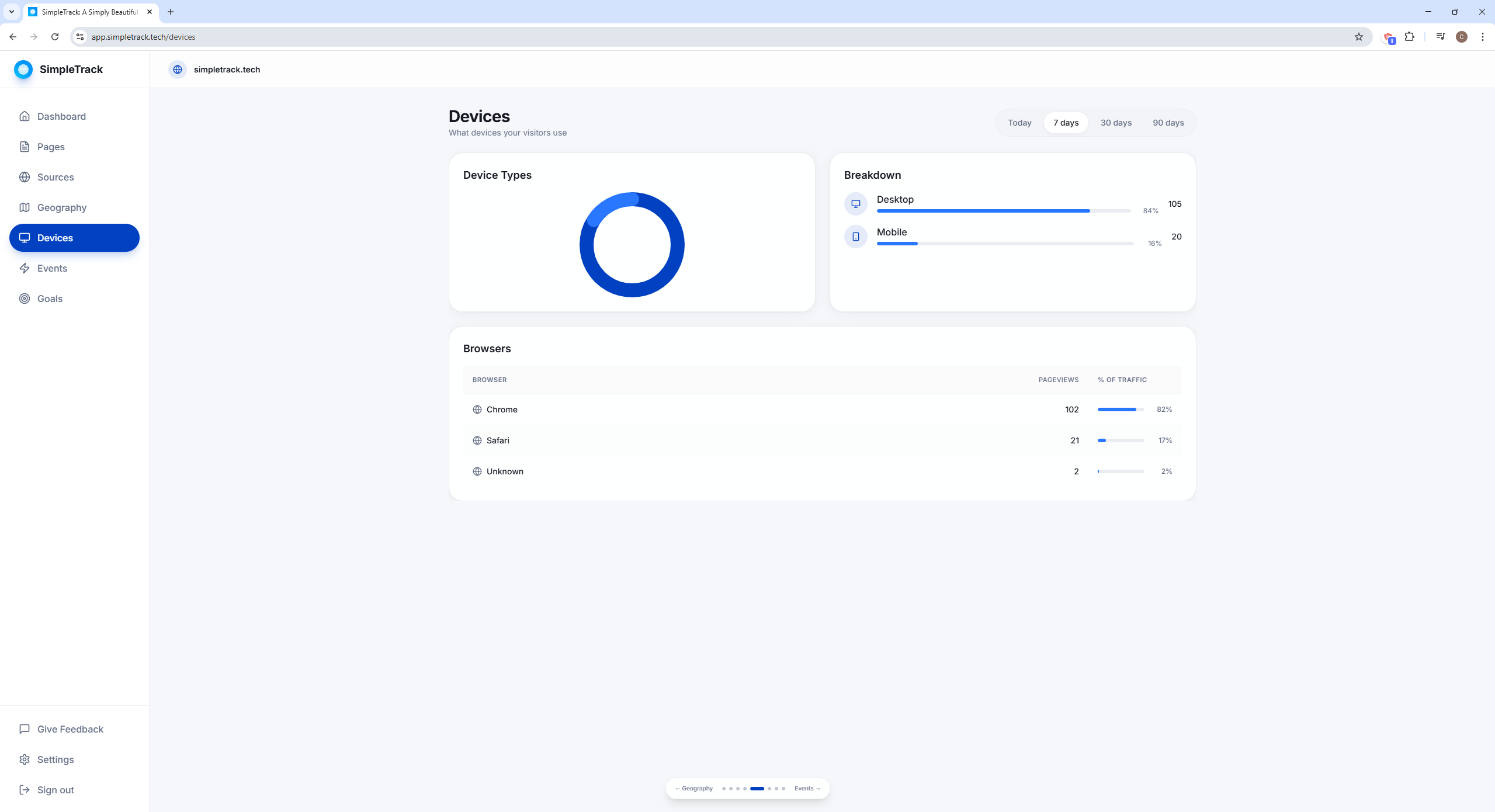Screen dimensions: 1495x812
Task: Open the Sources section via its globe icon
Action: [24, 177]
